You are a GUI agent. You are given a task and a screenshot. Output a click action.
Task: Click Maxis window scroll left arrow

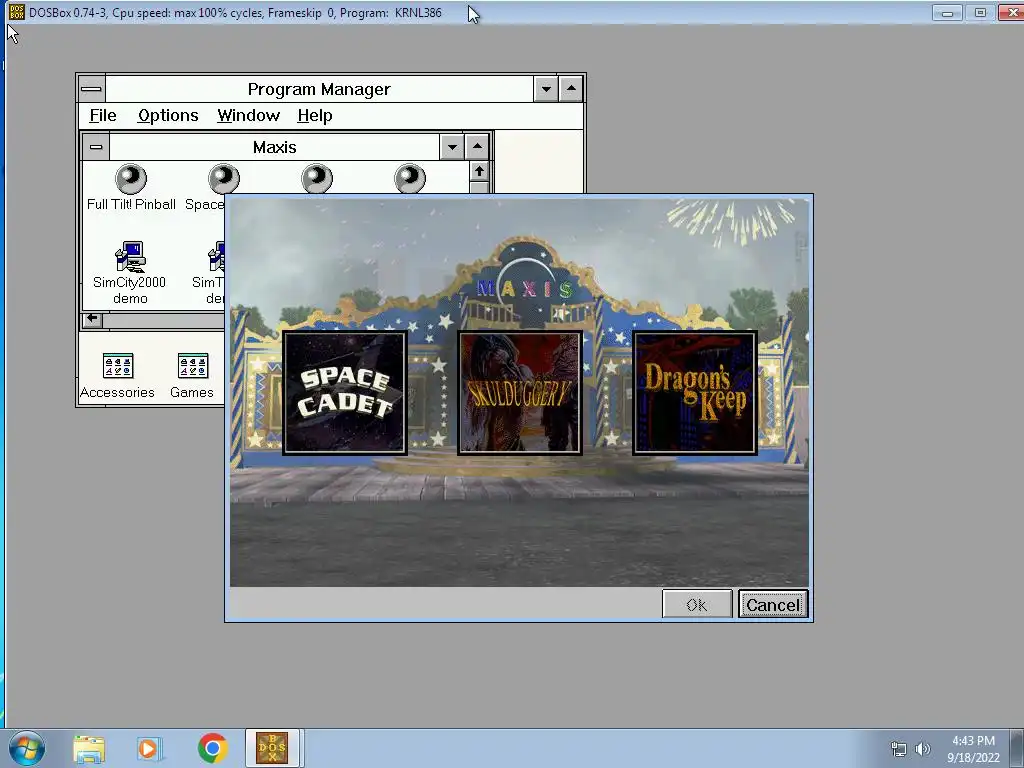[92, 319]
